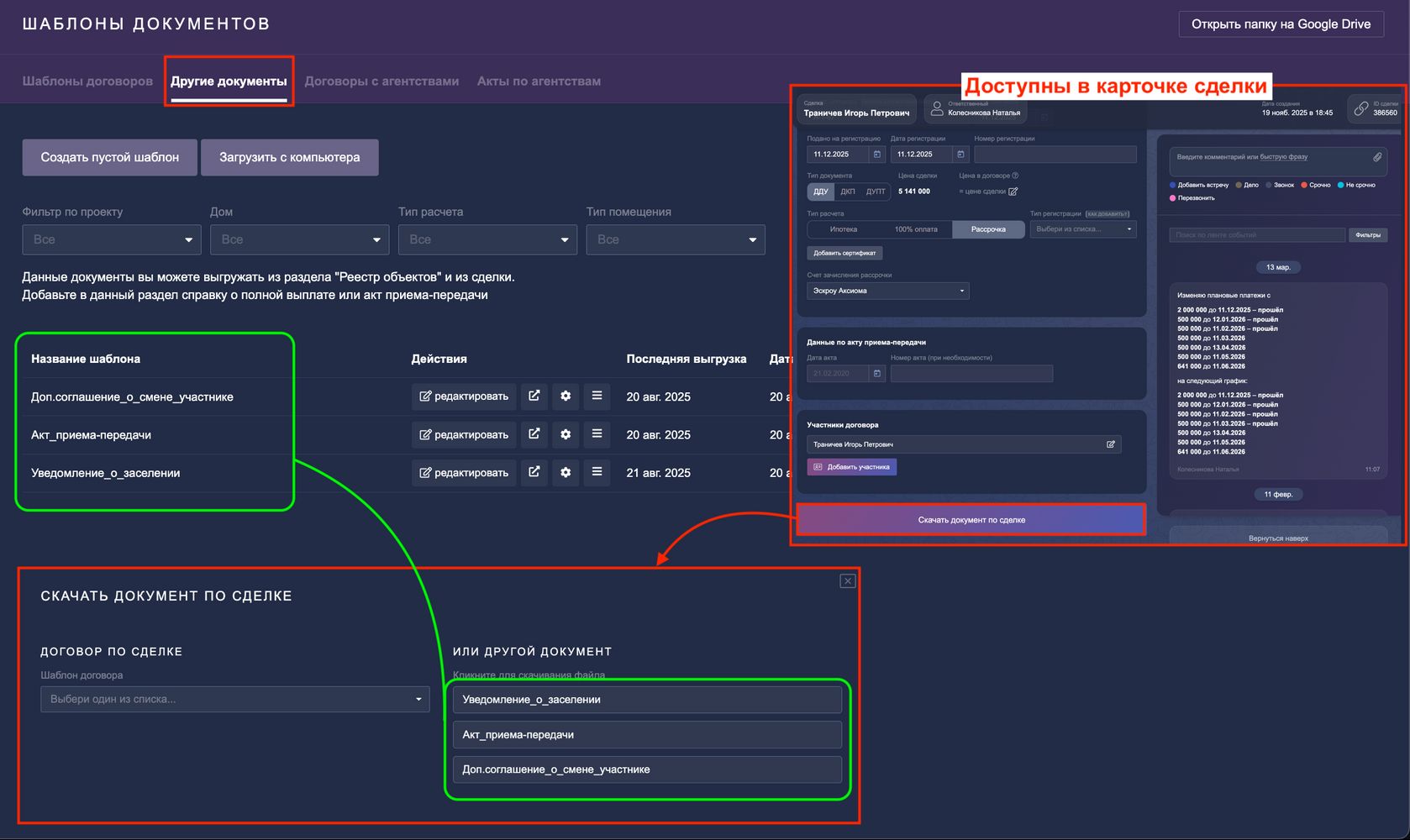Click external-link icon in Уведомление_о_заселении row
Viewport: 1410px width, 840px height.
pos(534,472)
